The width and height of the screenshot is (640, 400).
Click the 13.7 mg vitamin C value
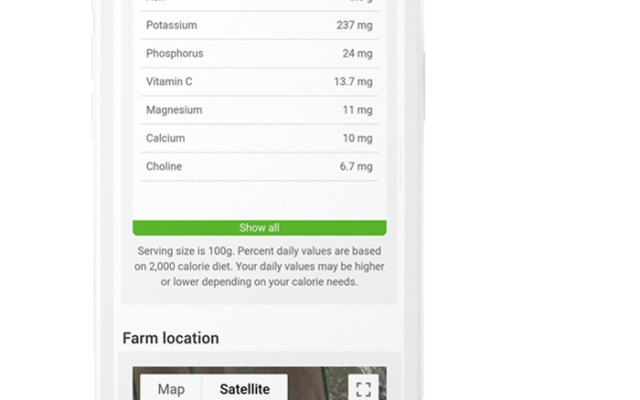coord(353,82)
